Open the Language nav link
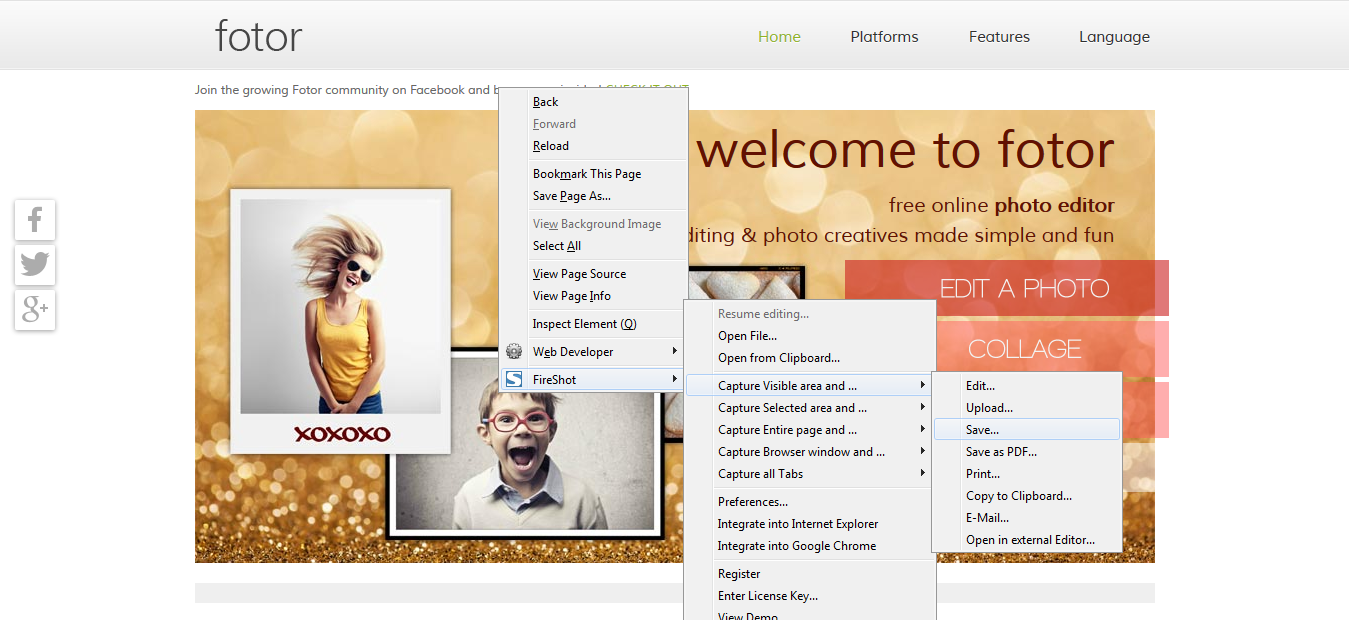 click(x=1114, y=37)
